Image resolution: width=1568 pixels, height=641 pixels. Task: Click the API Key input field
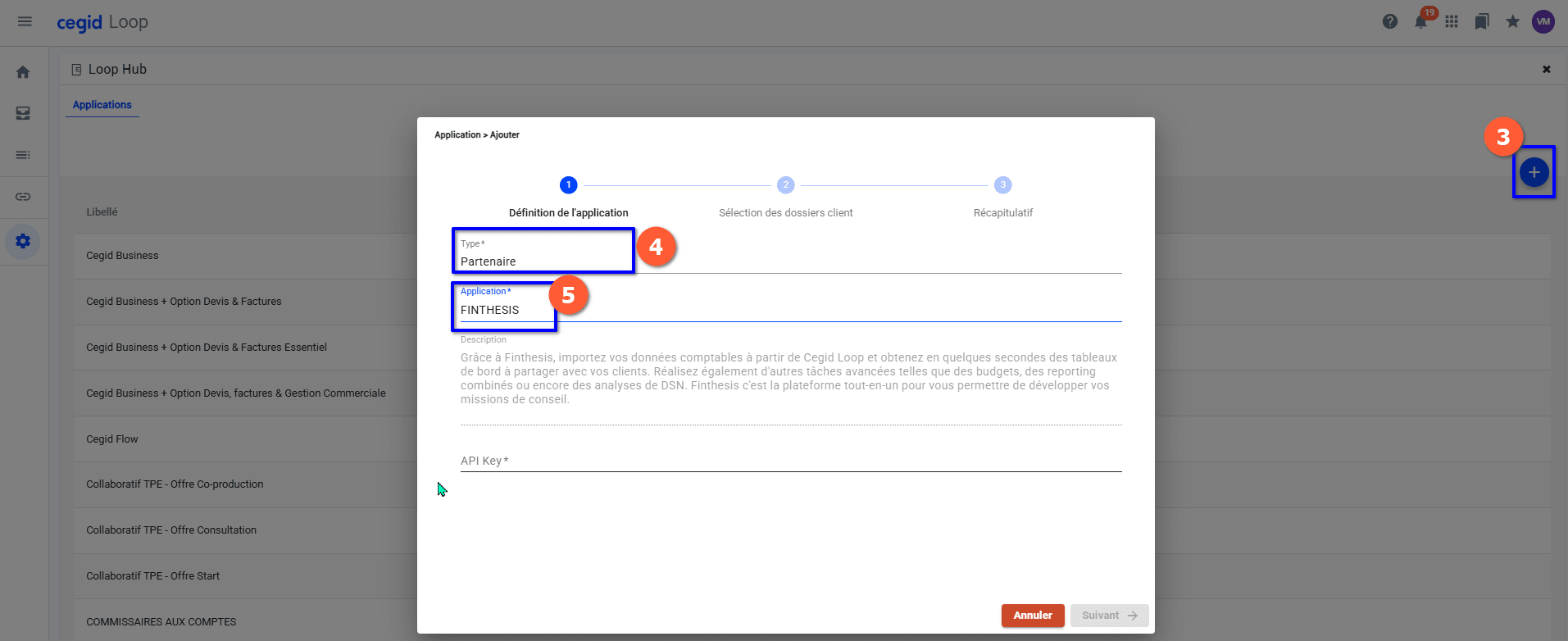pyautogui.click(x=791, y=461)
